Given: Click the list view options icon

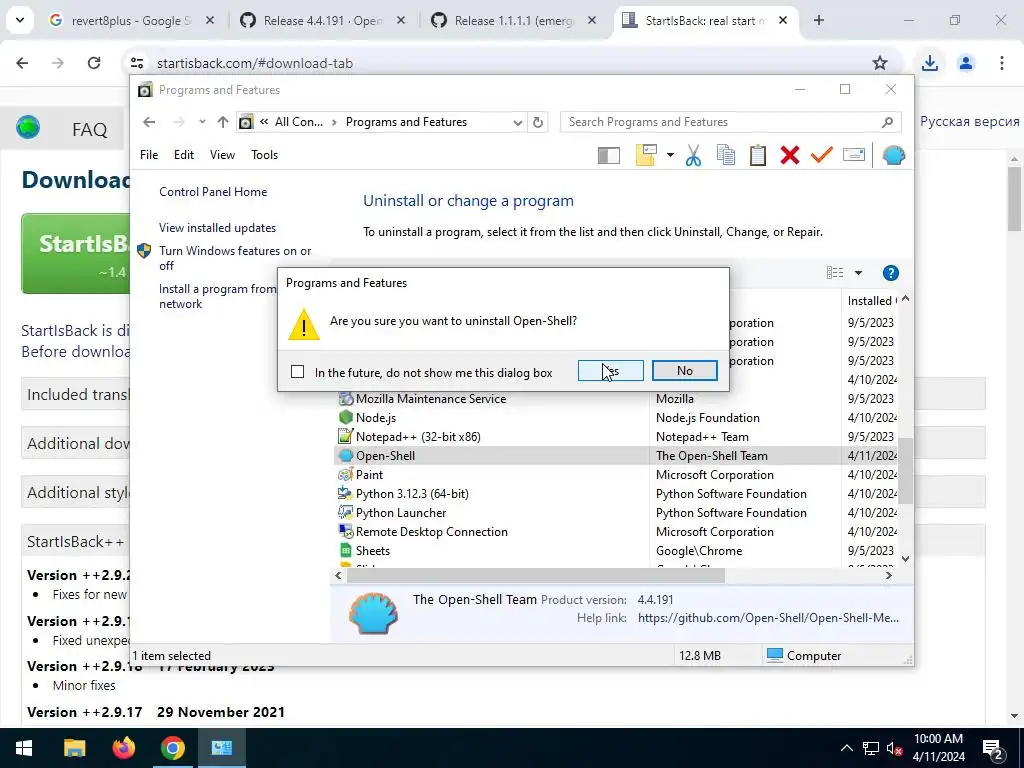Looking at the screenshot, I should tap(835, 273).
